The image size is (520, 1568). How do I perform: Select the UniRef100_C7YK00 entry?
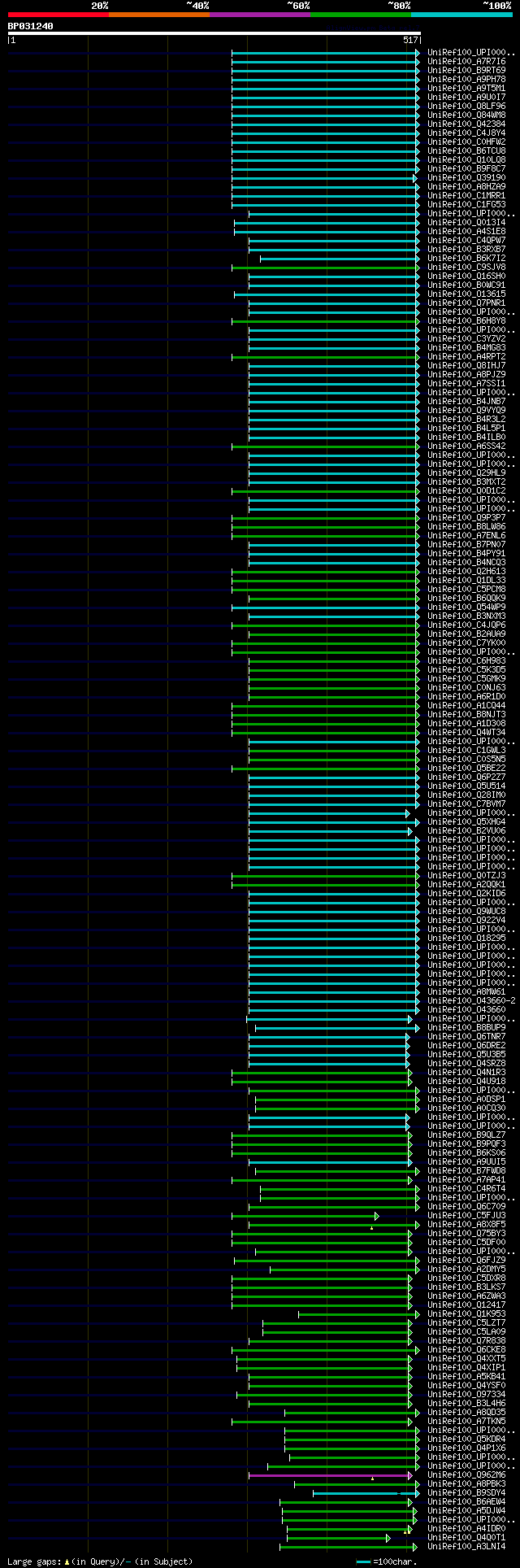[x=466, y=643]
